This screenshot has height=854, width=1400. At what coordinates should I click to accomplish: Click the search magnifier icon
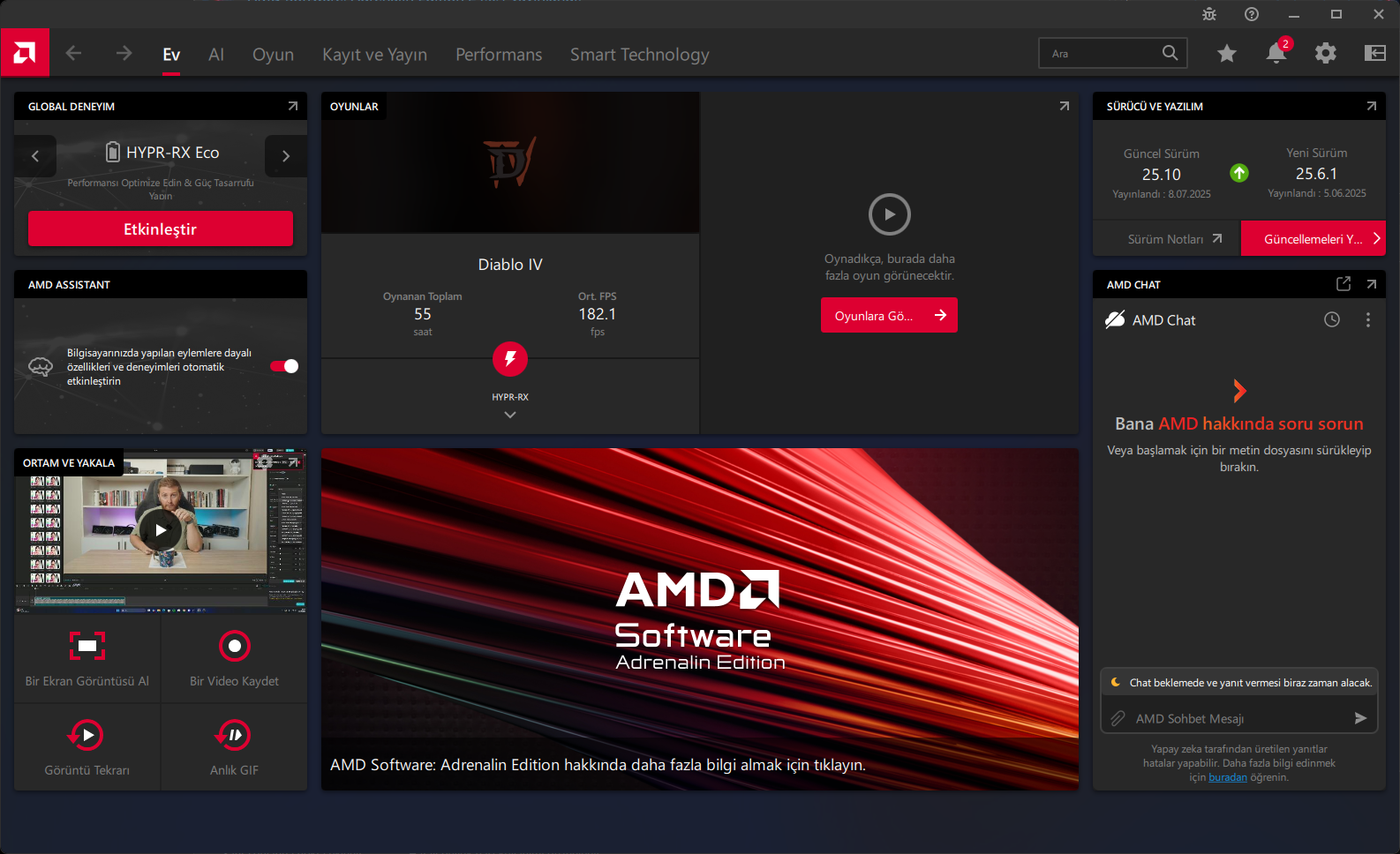tap(1170, 53)
